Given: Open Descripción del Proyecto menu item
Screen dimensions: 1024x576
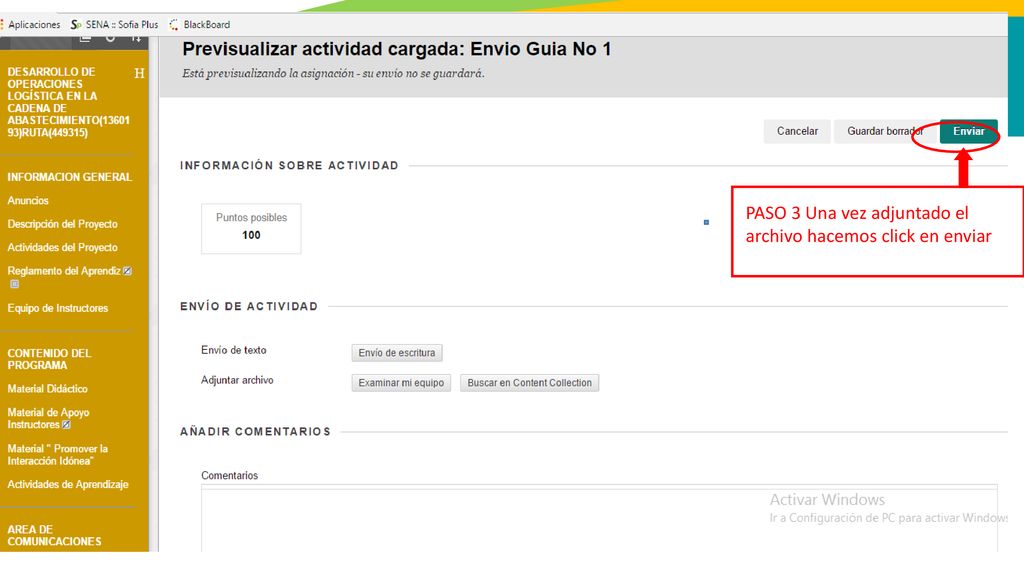Looking at the screenshot, I should [x=63, y=224].
